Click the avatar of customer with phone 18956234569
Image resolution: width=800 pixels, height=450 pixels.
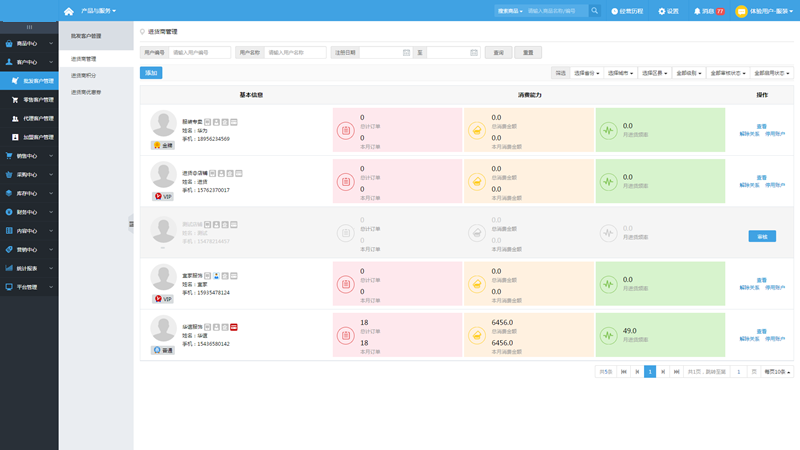click(163, 123)
